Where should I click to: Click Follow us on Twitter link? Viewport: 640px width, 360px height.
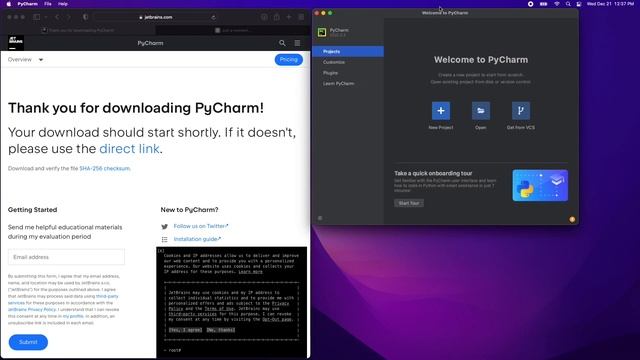[201, 226]
